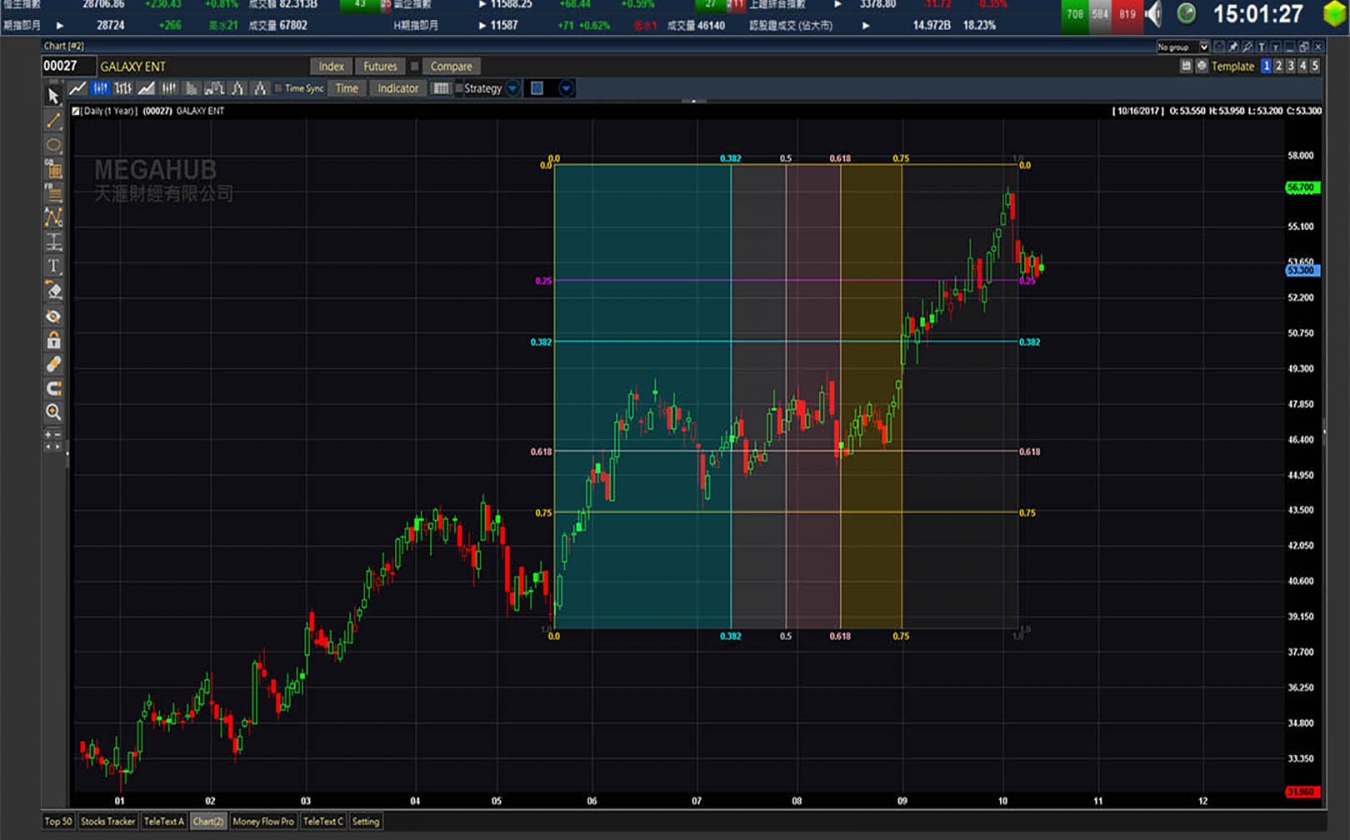Open the Time settings button
Viewport: 1350px width, 840px height.
tap(347, 88)
